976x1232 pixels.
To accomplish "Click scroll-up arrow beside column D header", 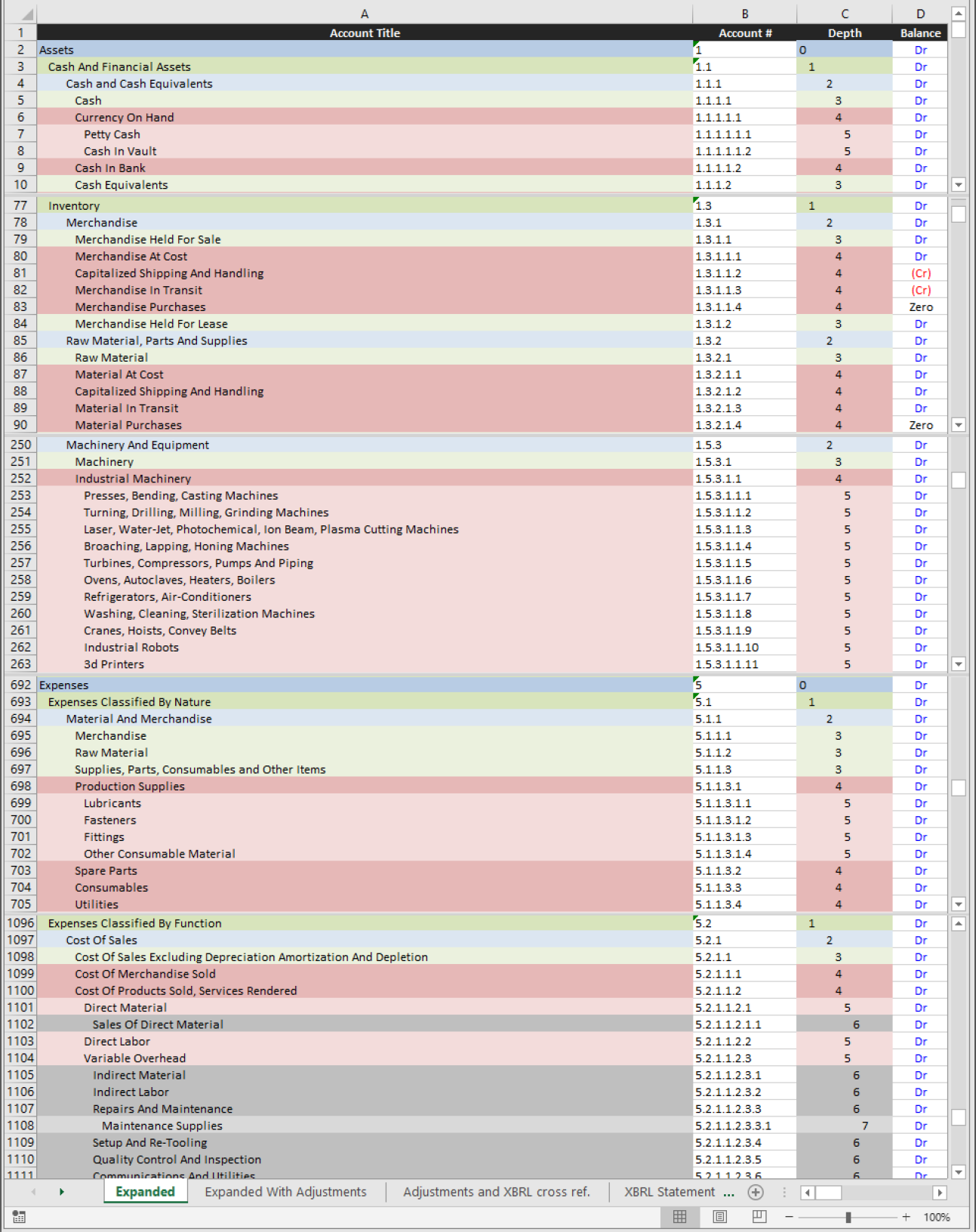I will (x=959, y=14).
